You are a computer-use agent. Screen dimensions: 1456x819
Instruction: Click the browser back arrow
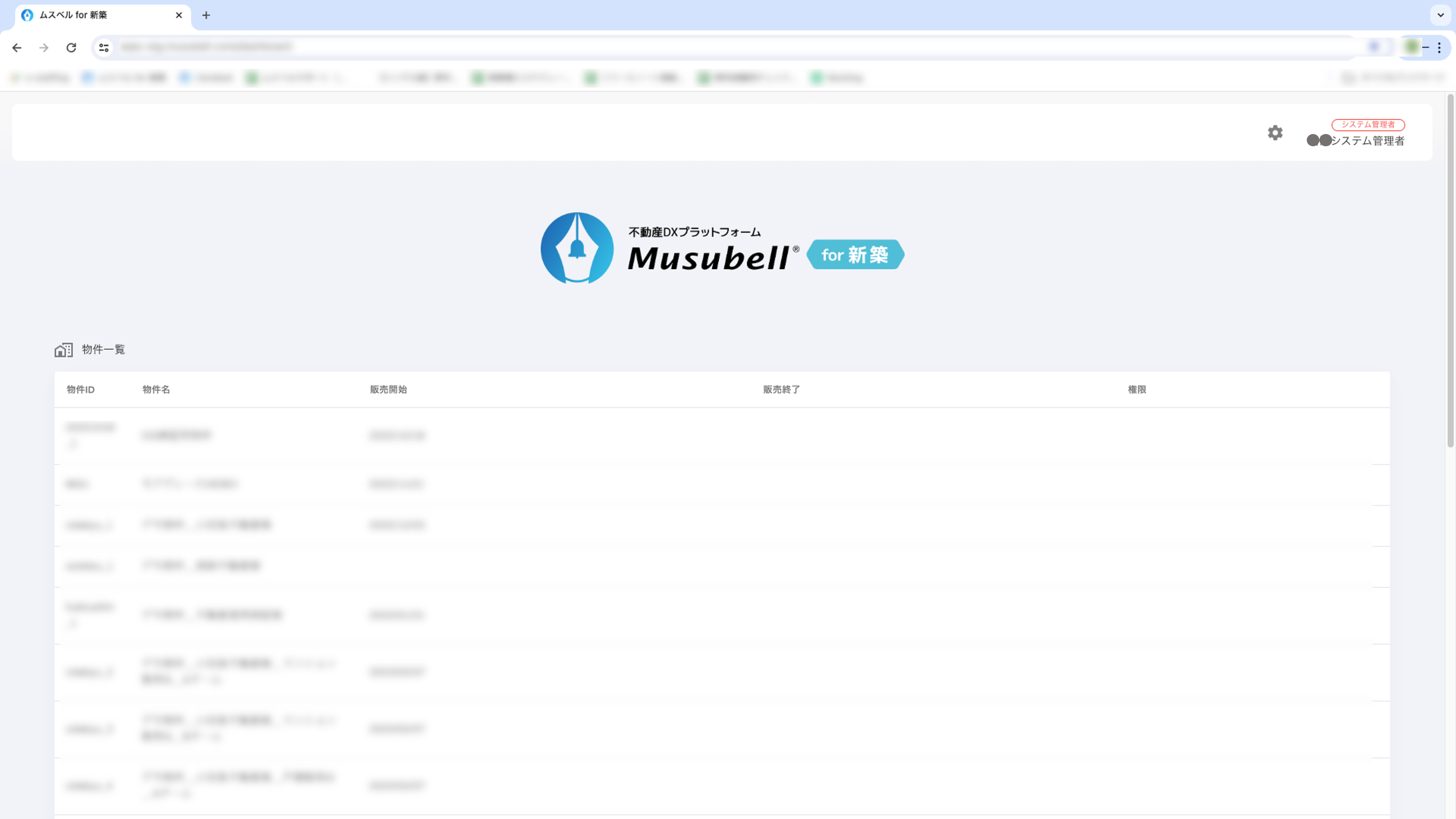coord(17,48)
